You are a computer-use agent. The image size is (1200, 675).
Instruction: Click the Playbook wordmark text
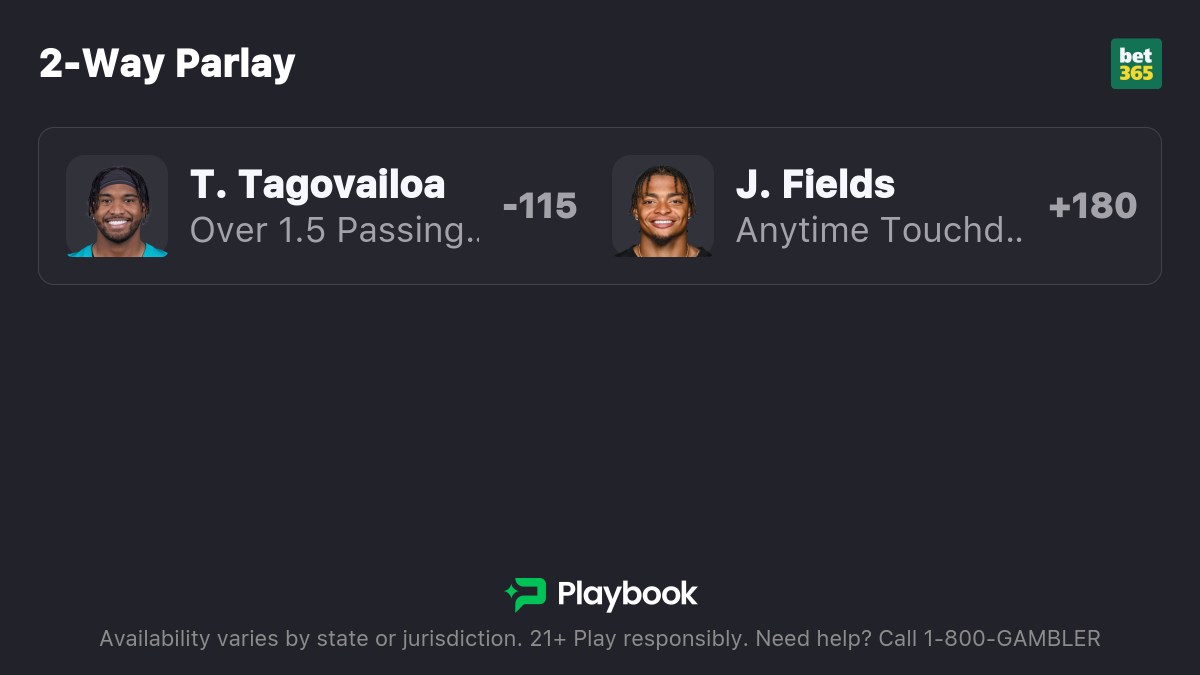(627, 594)
